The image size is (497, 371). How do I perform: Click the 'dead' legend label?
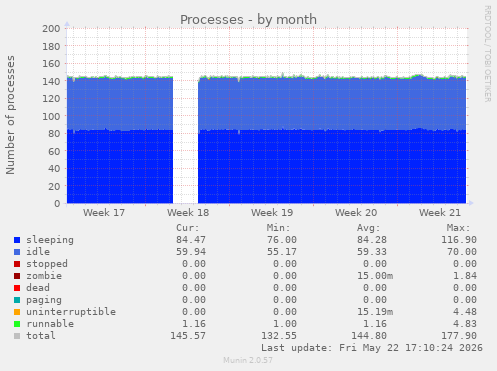[38, 288]
